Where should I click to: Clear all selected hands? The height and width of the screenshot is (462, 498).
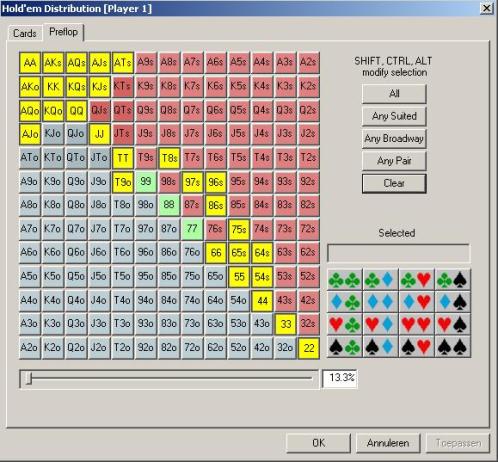pos(394,183)
